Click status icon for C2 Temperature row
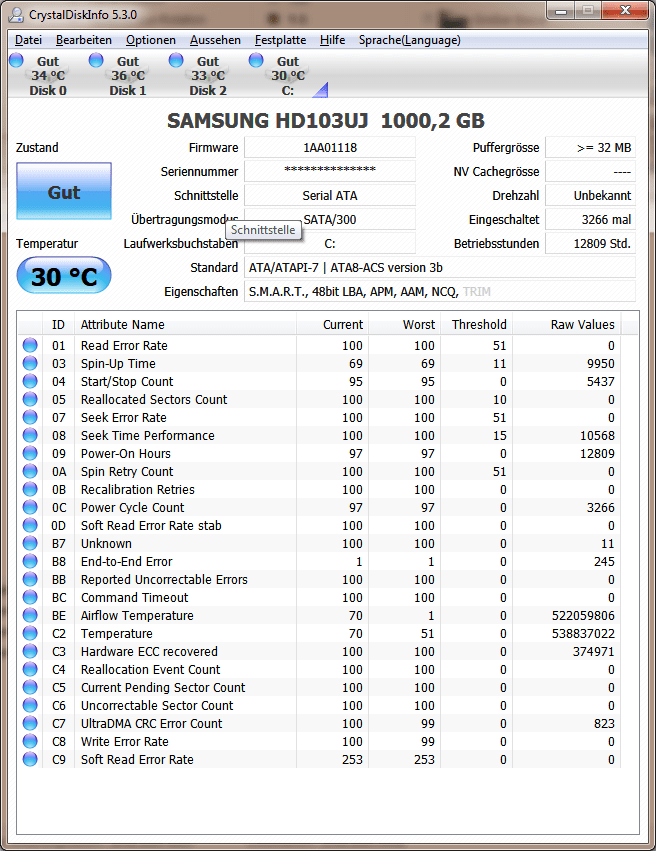 [x=30, y=633]
